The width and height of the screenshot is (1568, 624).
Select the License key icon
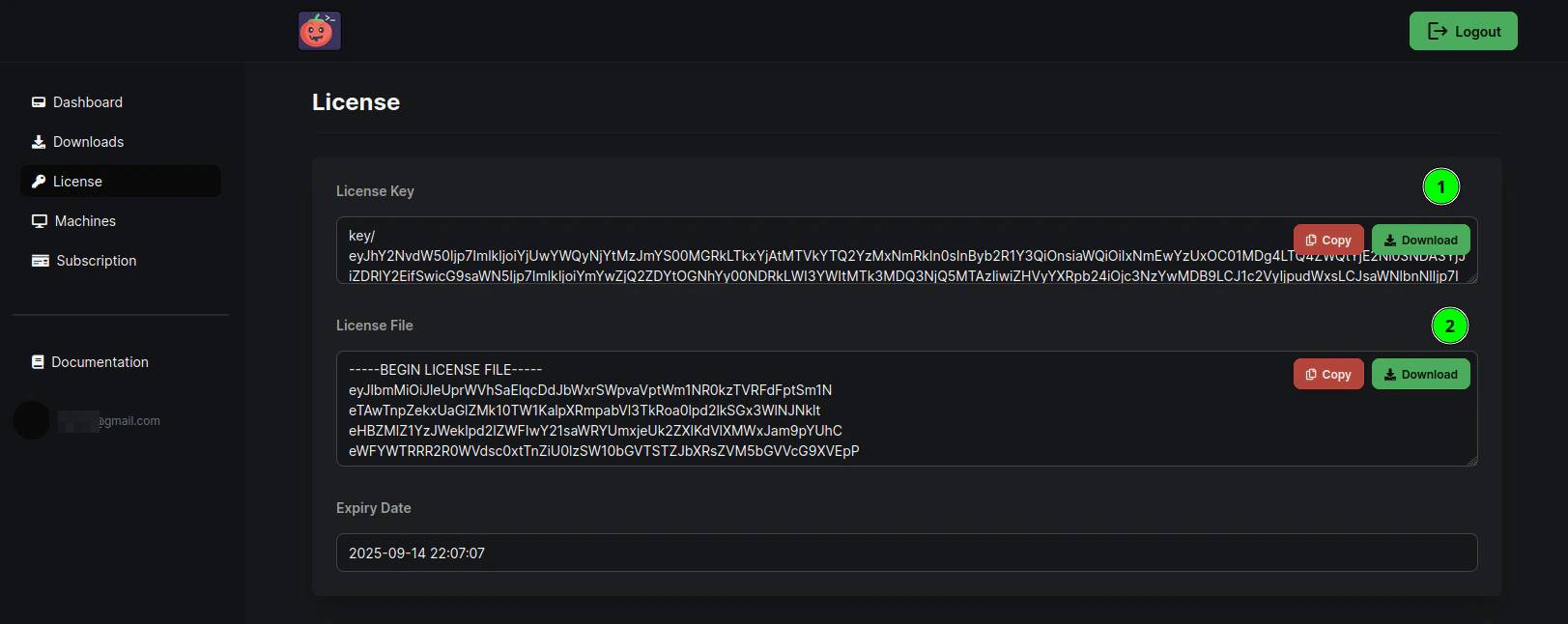pyautogui.click(x=39, y=181)
